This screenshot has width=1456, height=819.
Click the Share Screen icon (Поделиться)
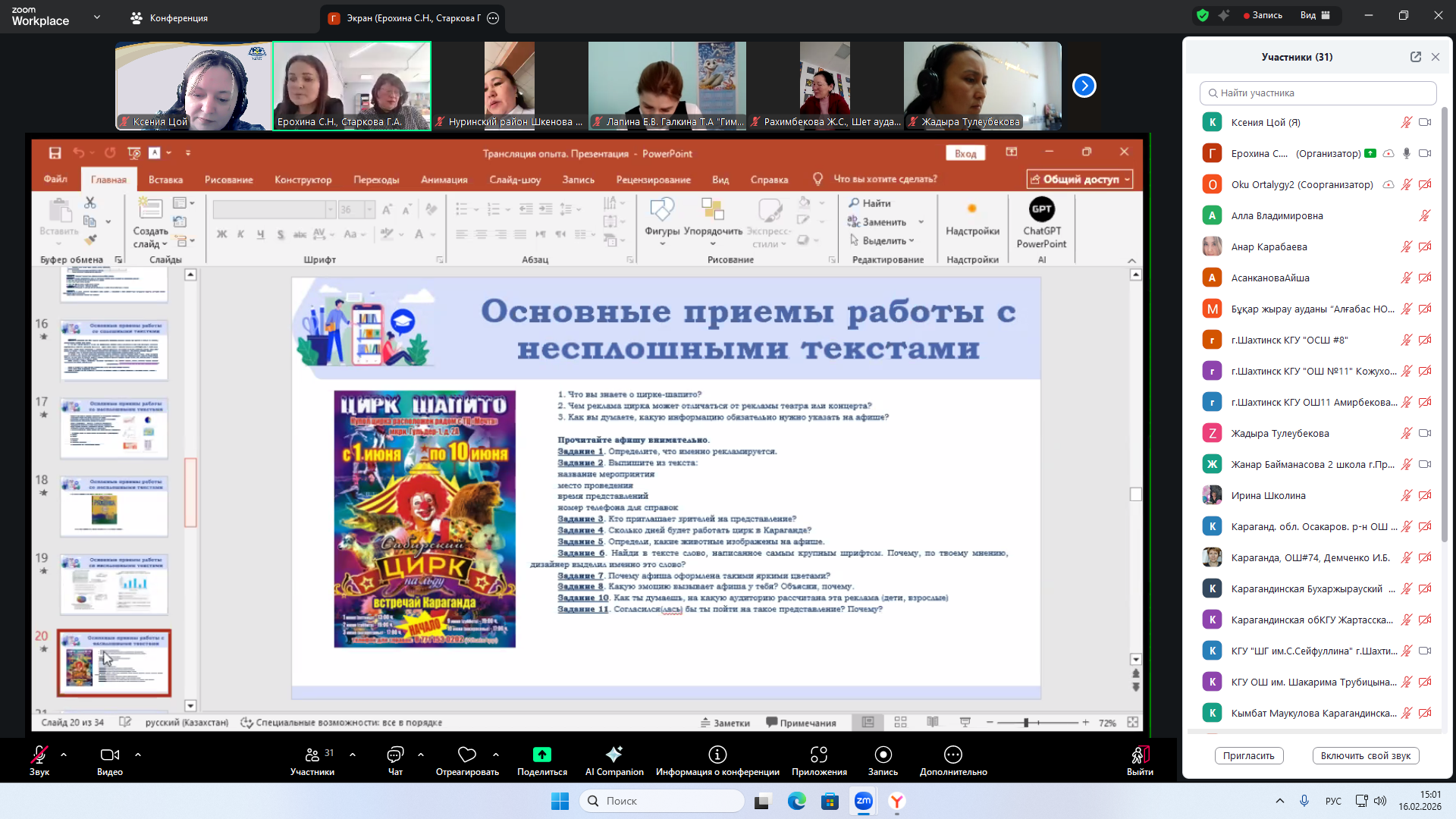[541, 755]
